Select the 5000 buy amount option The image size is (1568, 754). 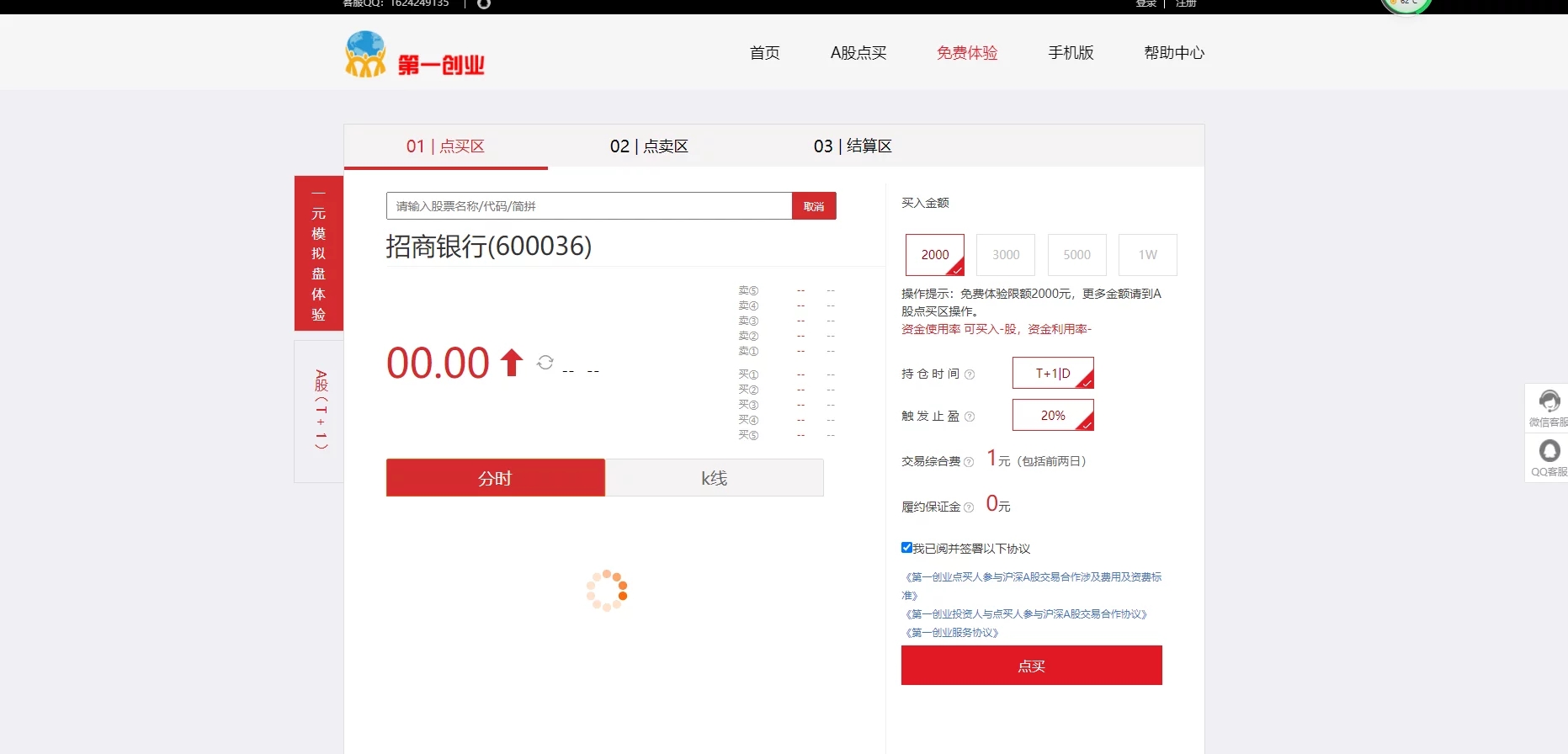(x=1076, y=255)
